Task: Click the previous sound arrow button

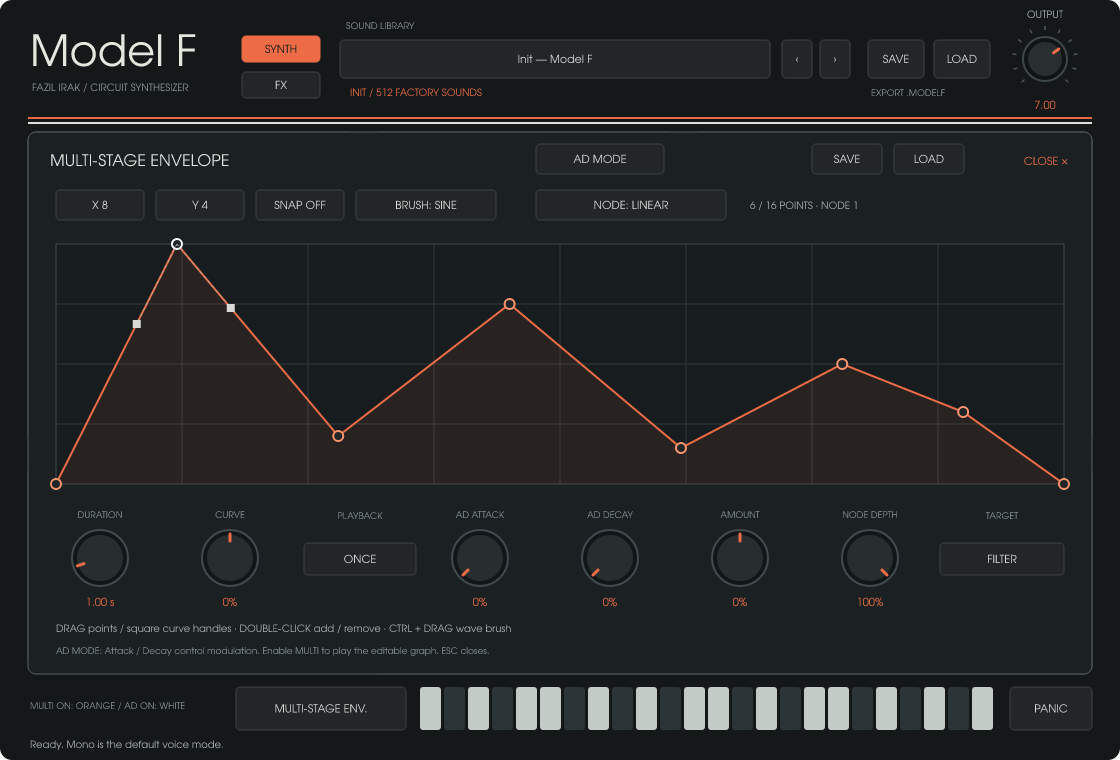Action: click(797, 59)
